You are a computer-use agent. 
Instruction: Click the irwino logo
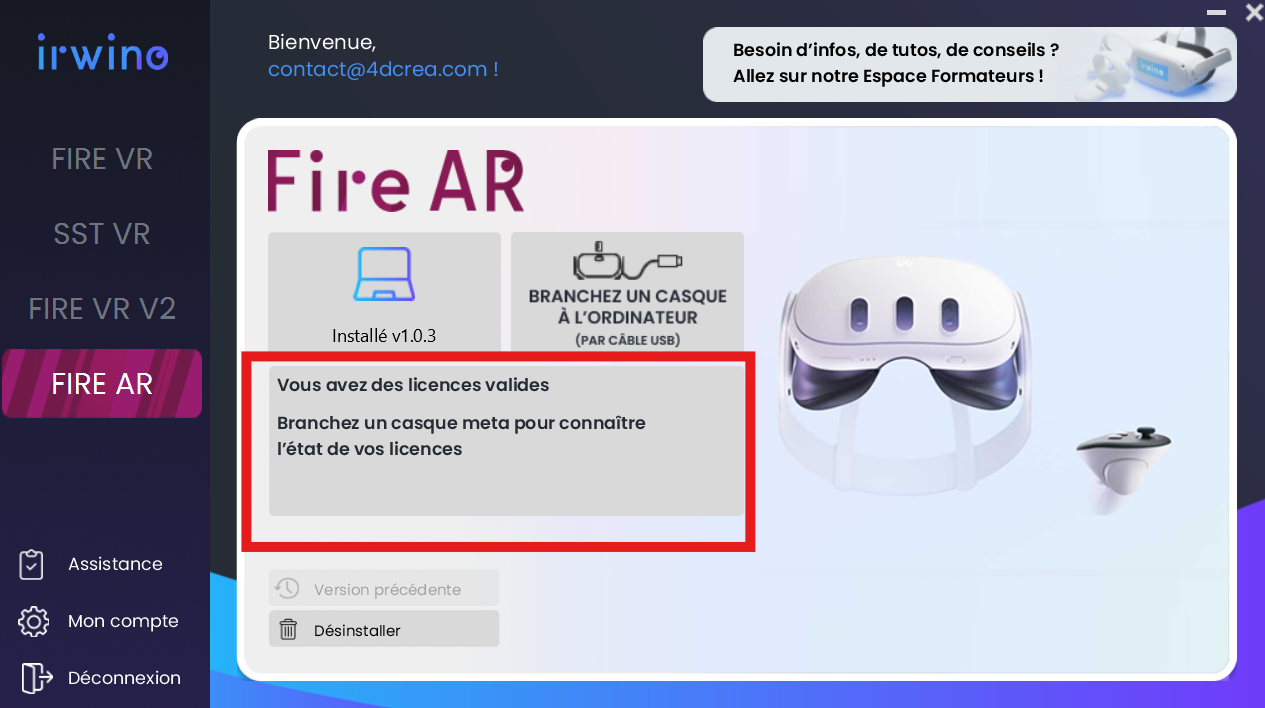point(103,53)
